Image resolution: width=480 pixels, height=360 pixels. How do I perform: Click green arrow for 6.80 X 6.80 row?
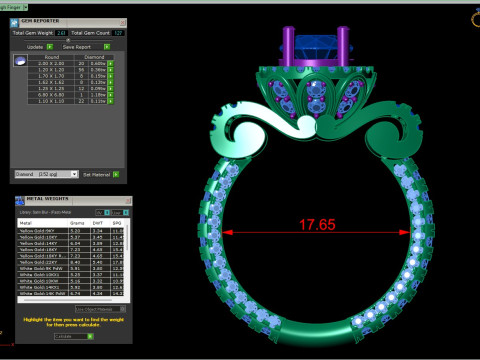pos(111,95)
